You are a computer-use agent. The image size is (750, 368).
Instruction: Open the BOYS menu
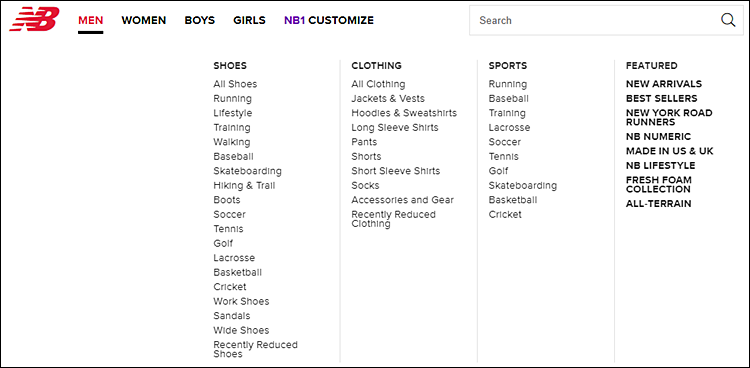pyautogui.click(x=200, y=20)
